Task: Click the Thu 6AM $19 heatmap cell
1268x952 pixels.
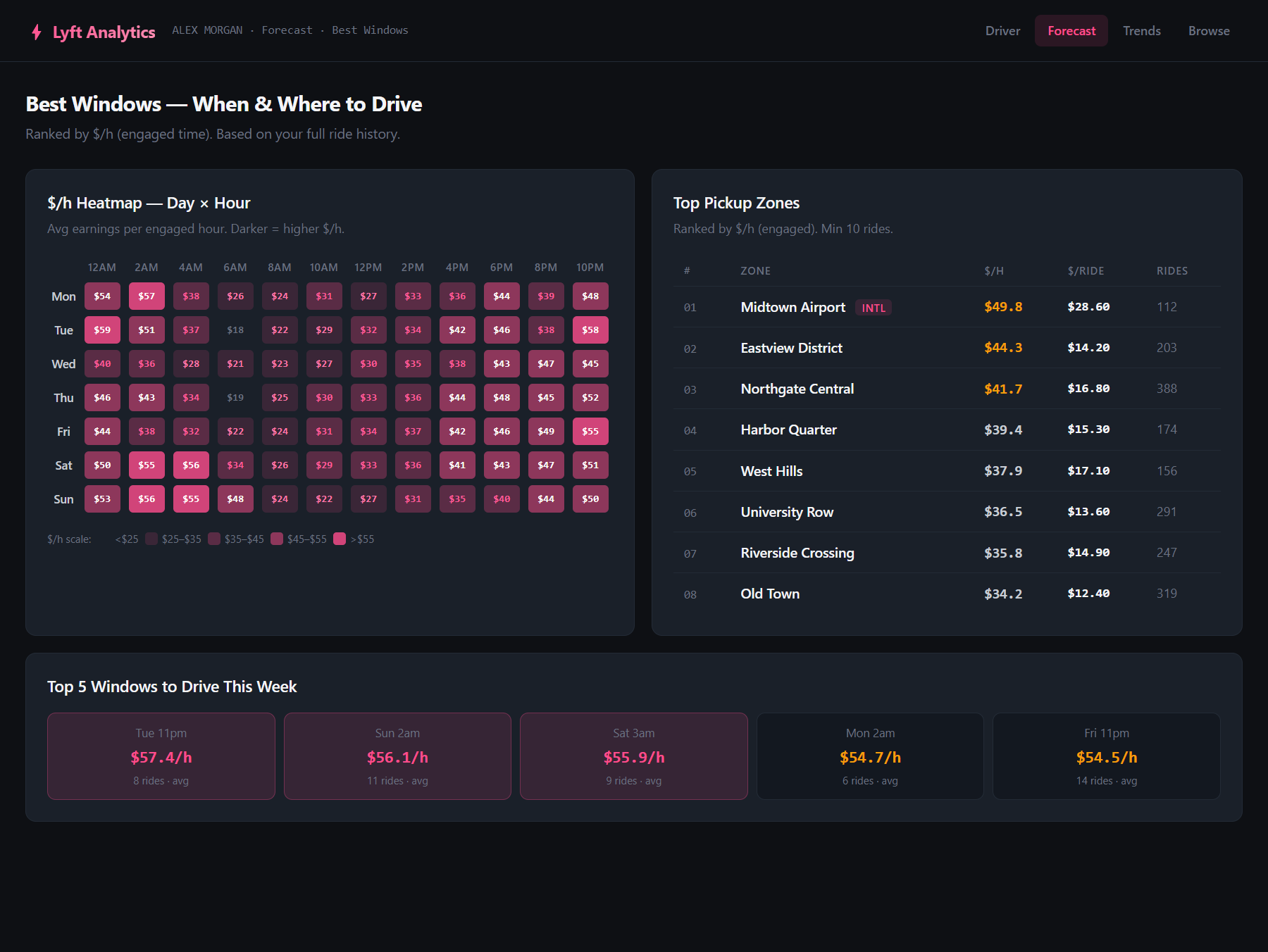Action: click(x=235, y=397)
